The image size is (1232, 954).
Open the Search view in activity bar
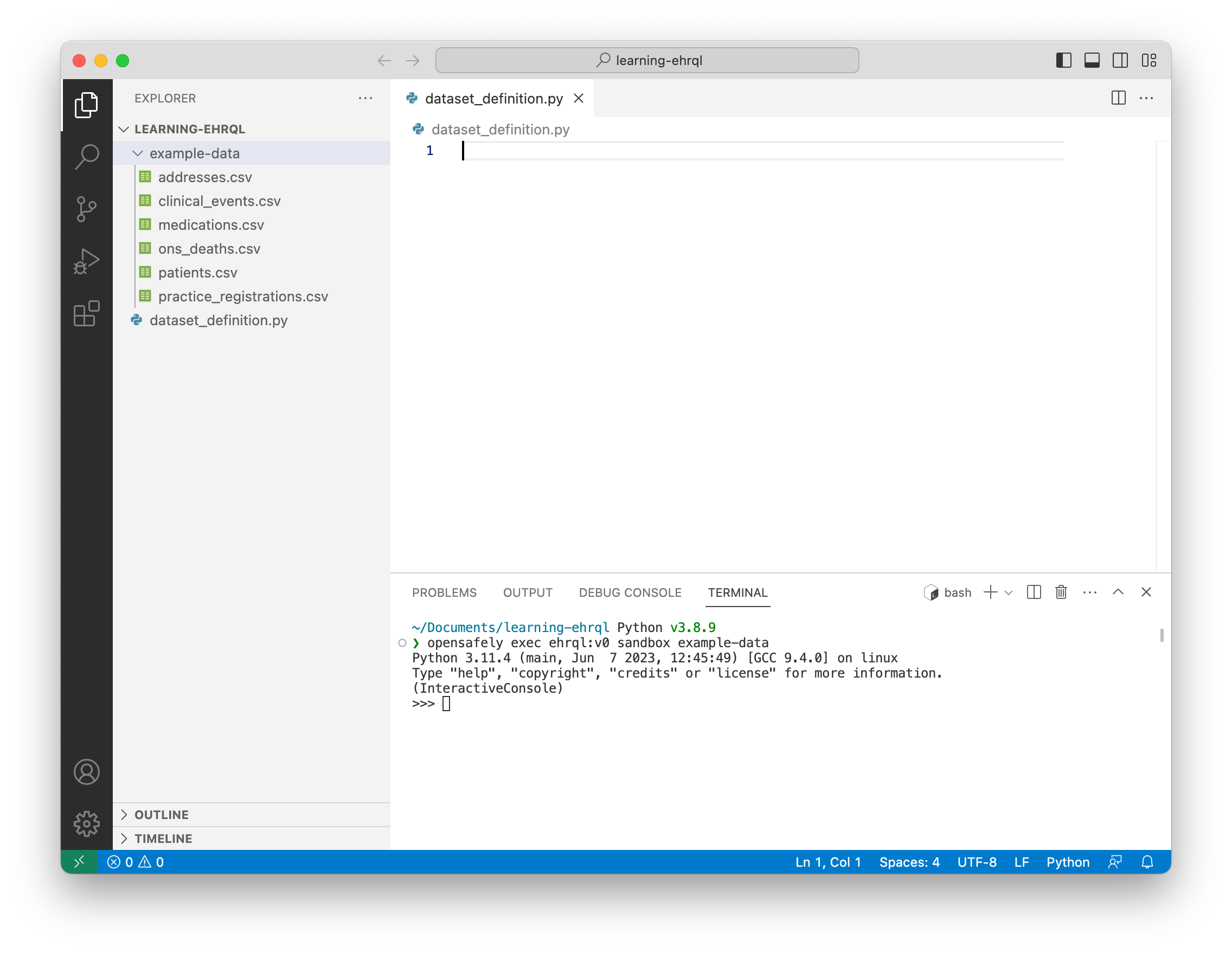(86, 157)
